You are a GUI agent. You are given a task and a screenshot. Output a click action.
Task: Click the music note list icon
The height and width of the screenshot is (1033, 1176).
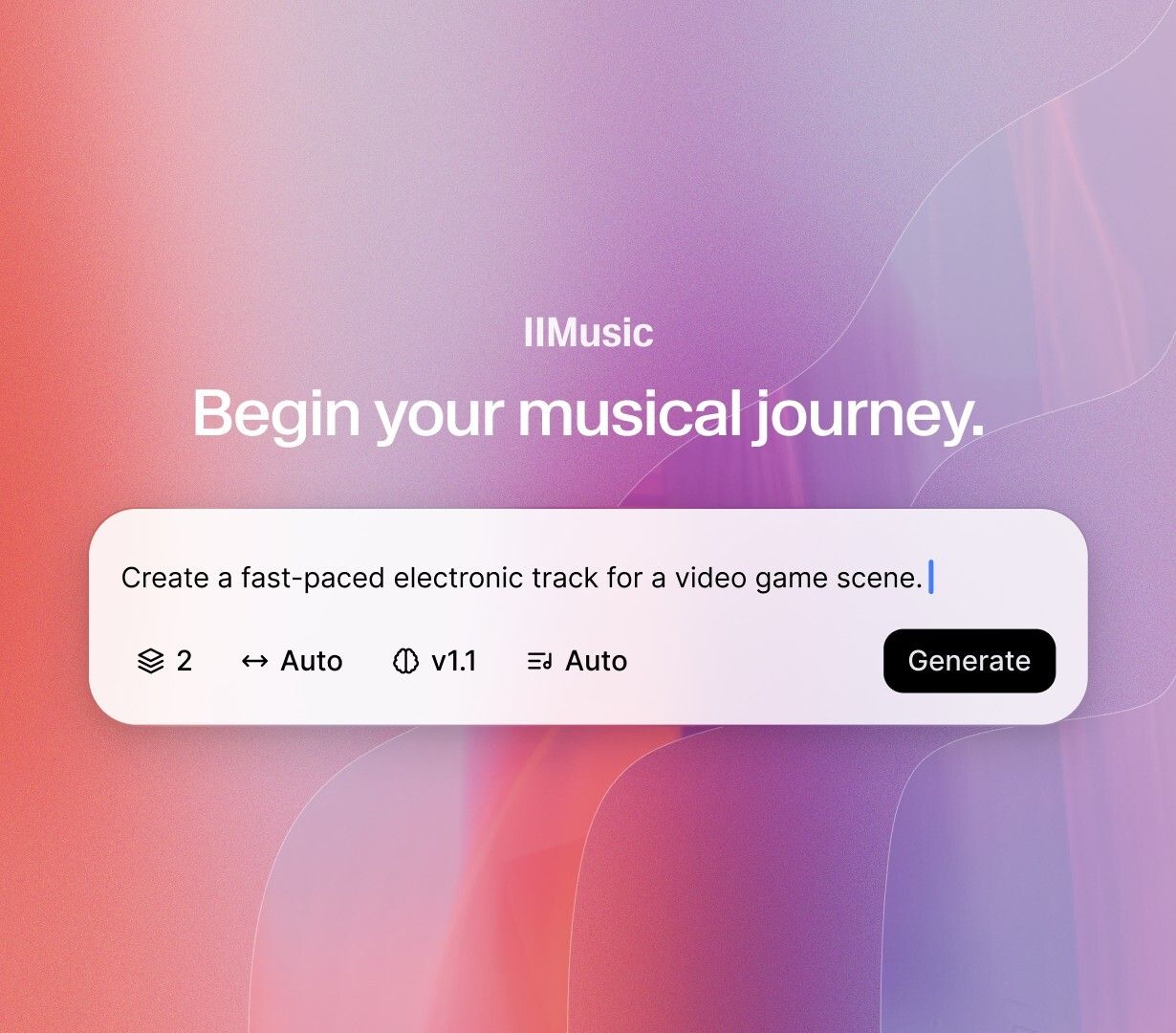(x=540, y=661)
